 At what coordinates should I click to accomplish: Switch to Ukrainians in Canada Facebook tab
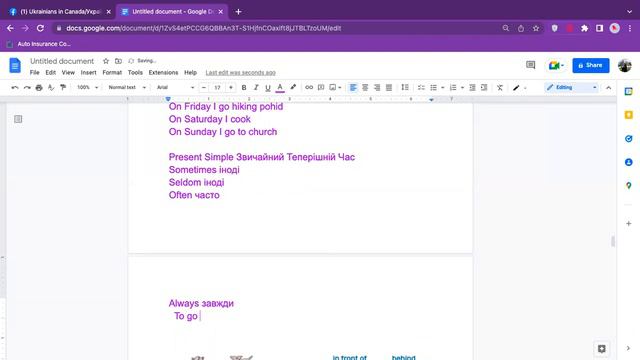point(60,12)
